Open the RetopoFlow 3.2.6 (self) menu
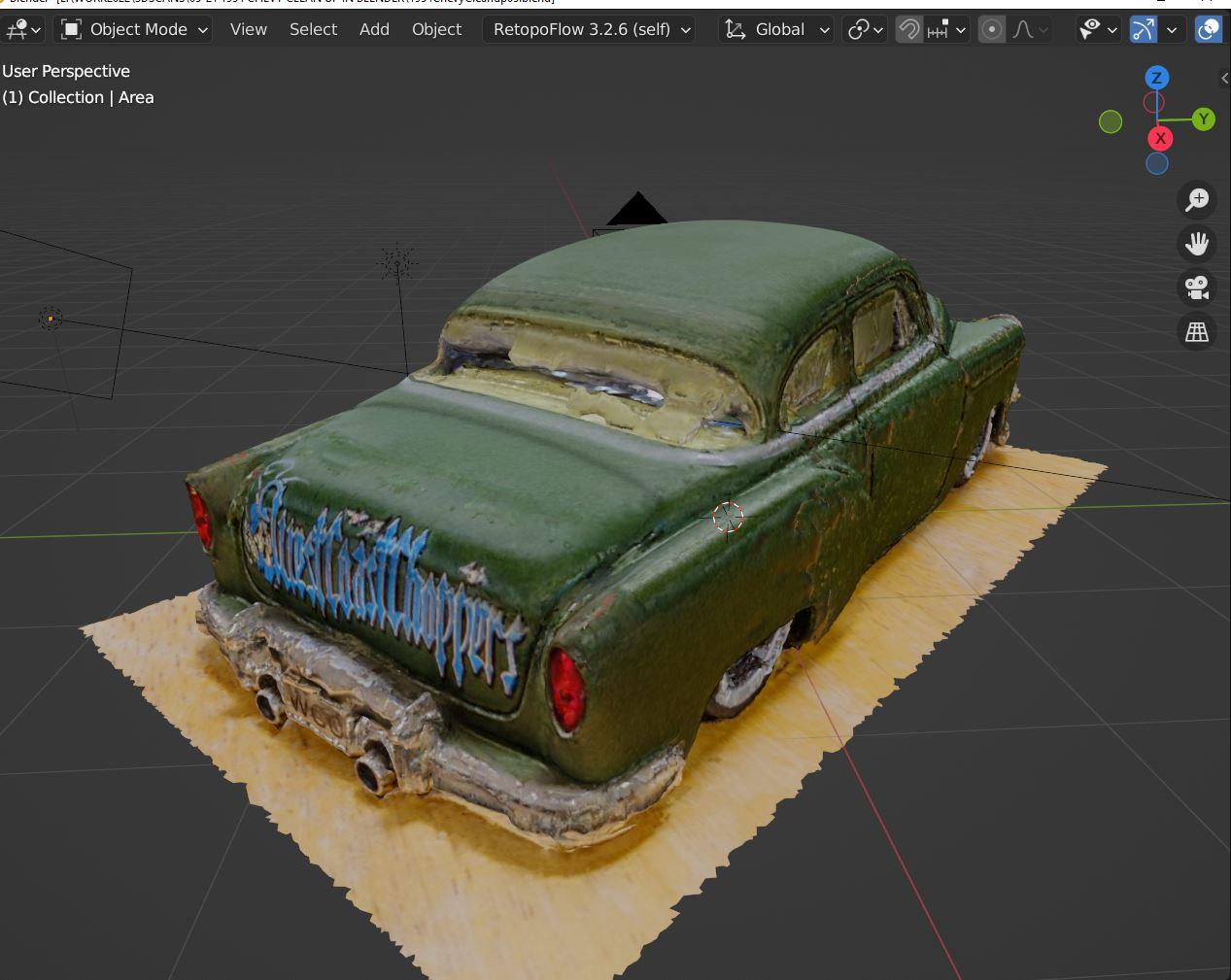 (589, 29)
